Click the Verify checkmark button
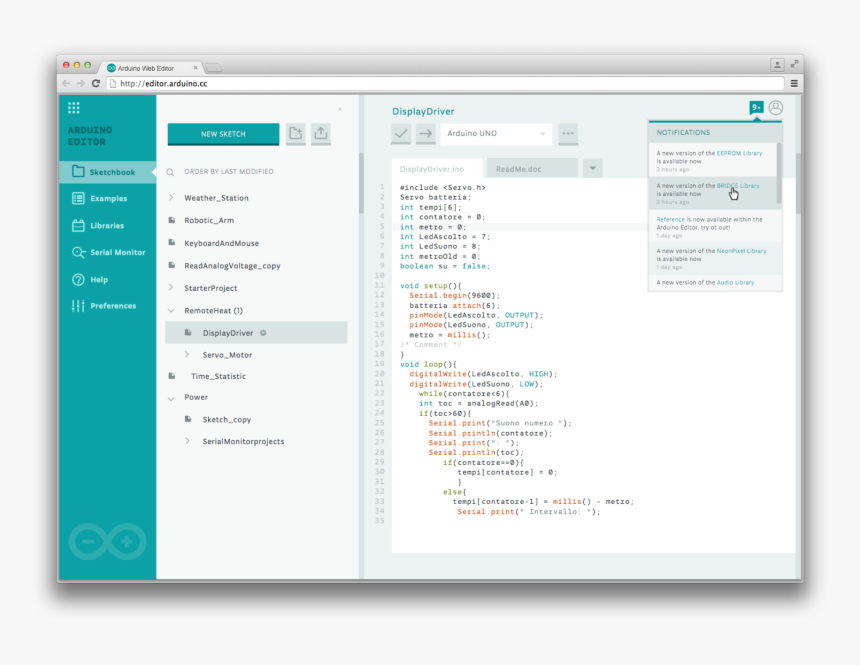This screenshot has height=665, width=860. pos(401,133)
